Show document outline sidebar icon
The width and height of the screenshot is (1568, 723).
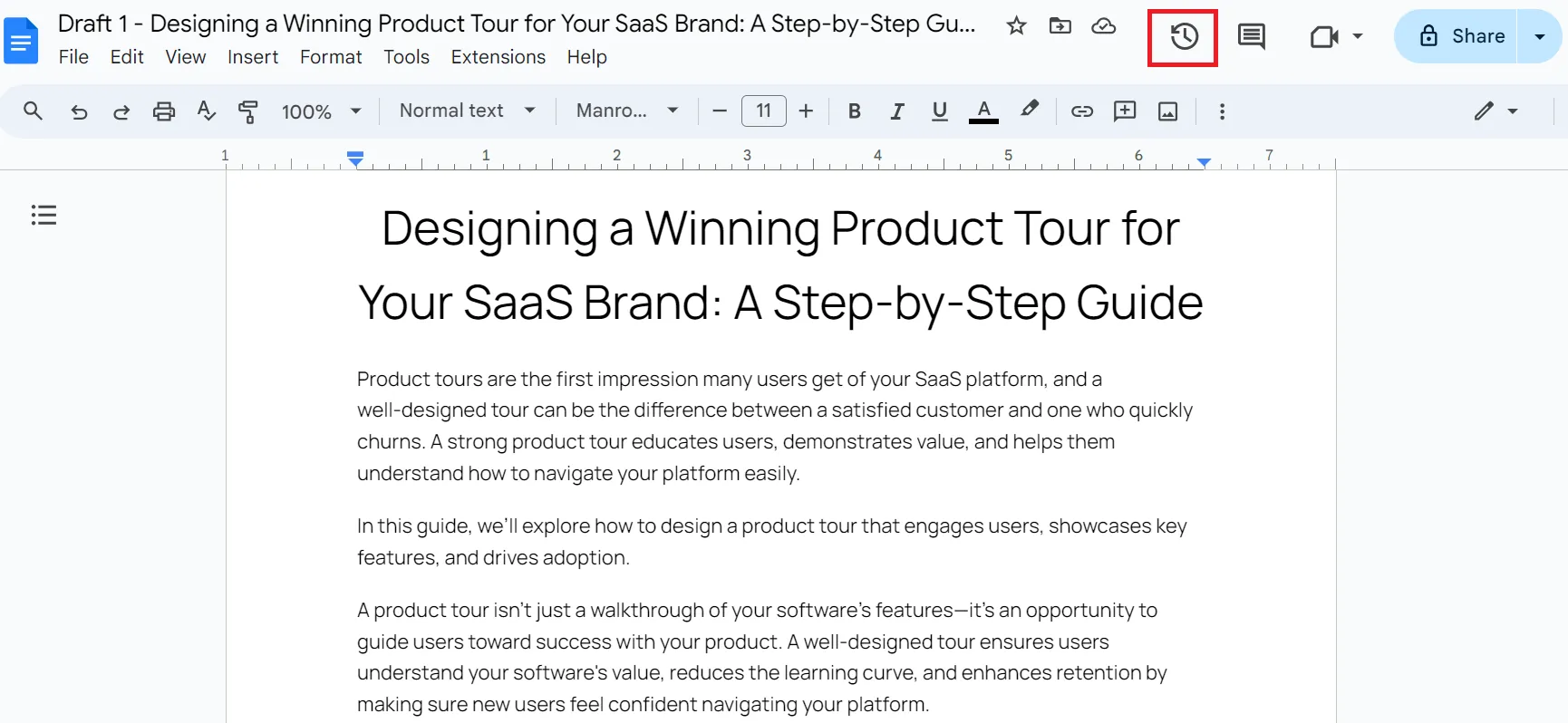point(44,215)
